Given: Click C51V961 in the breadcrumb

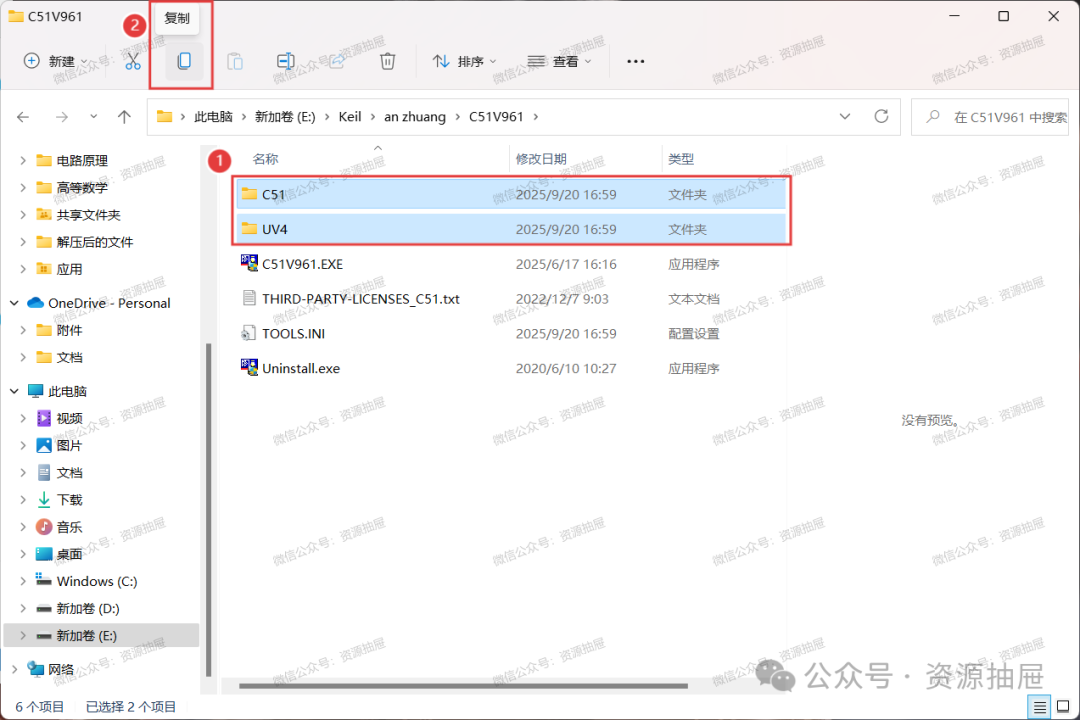Looking at the screenshot, I should click(496, 117).
